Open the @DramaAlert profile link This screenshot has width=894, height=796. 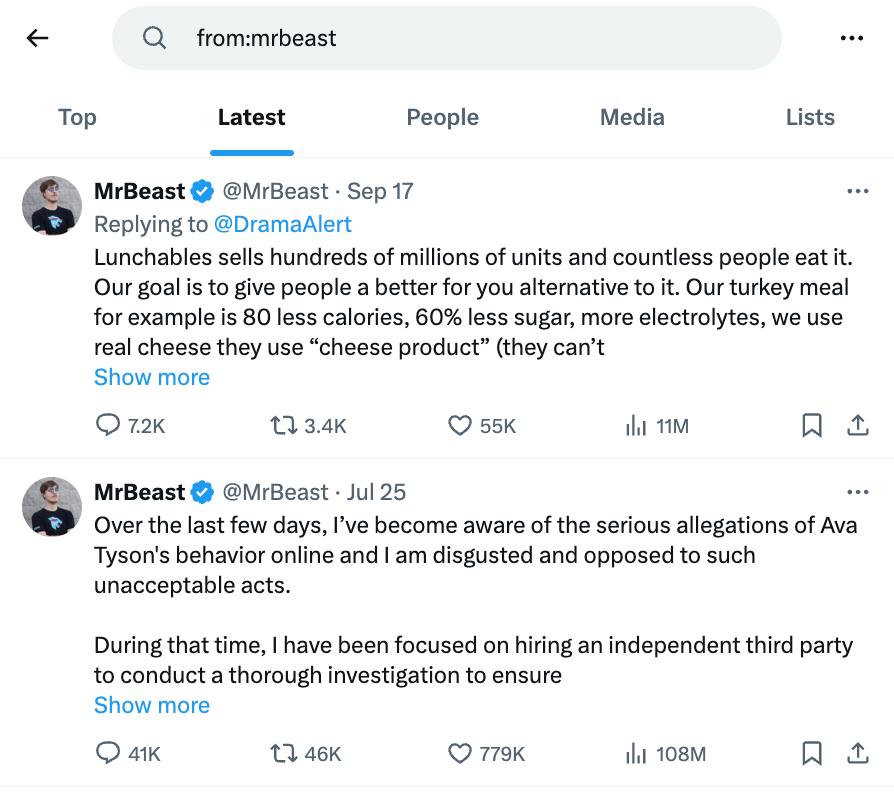[284, 224]
